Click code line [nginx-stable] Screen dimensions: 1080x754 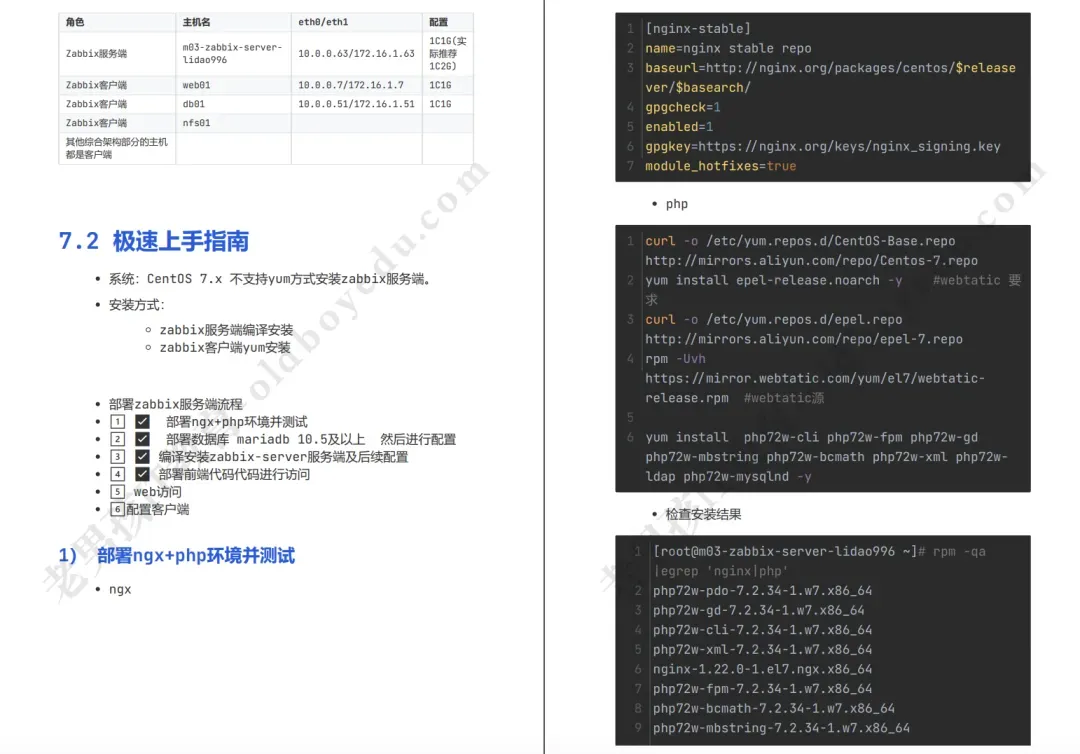pos(698,29)
